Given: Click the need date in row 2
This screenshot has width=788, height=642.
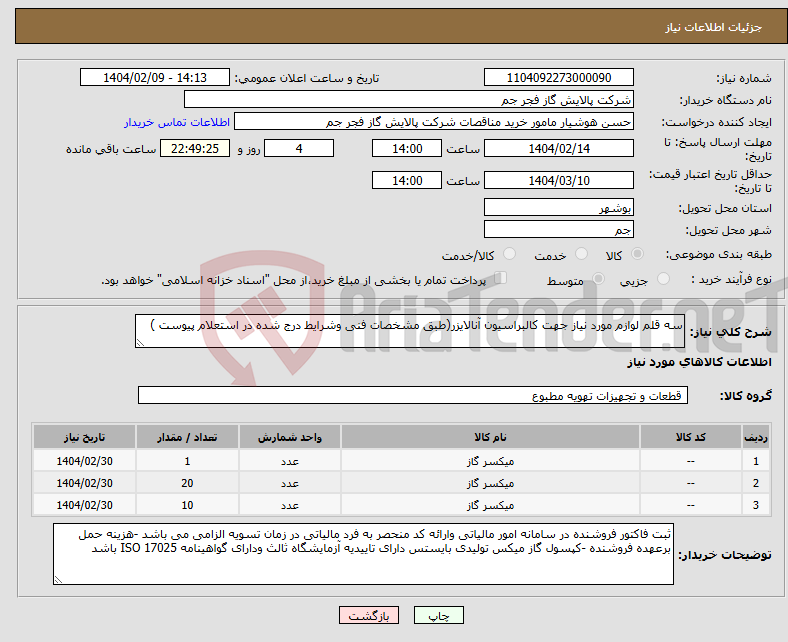Looking at the screenshot, I should [84, 483].
